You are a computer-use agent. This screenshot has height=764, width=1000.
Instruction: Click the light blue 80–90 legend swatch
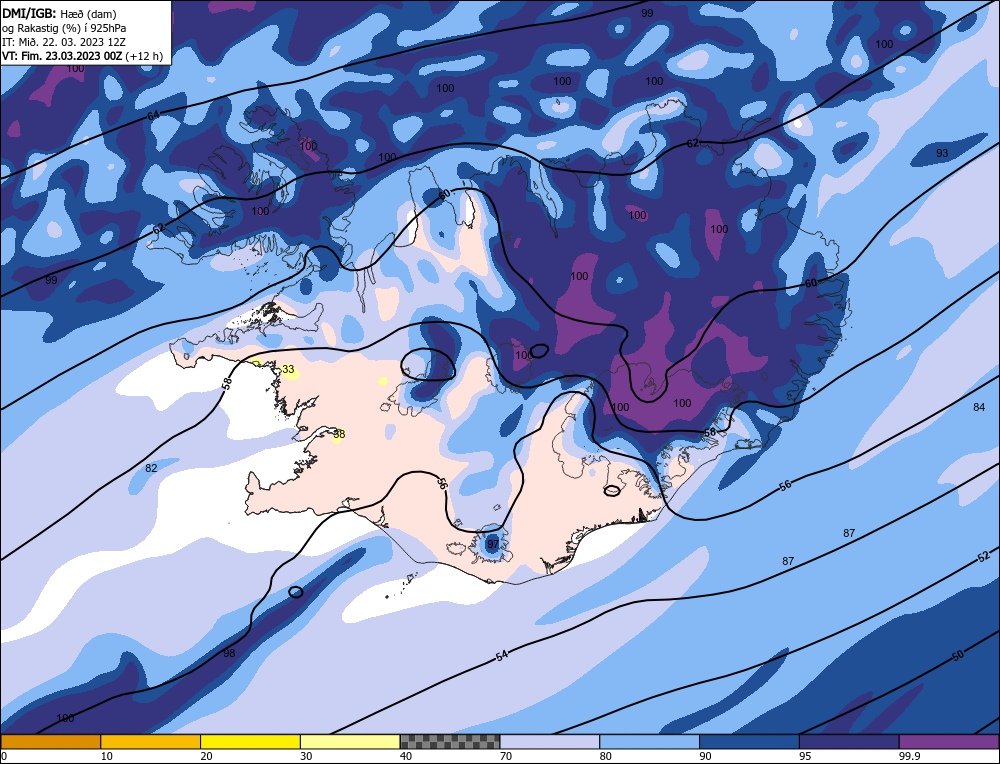(x=649, y=741)
